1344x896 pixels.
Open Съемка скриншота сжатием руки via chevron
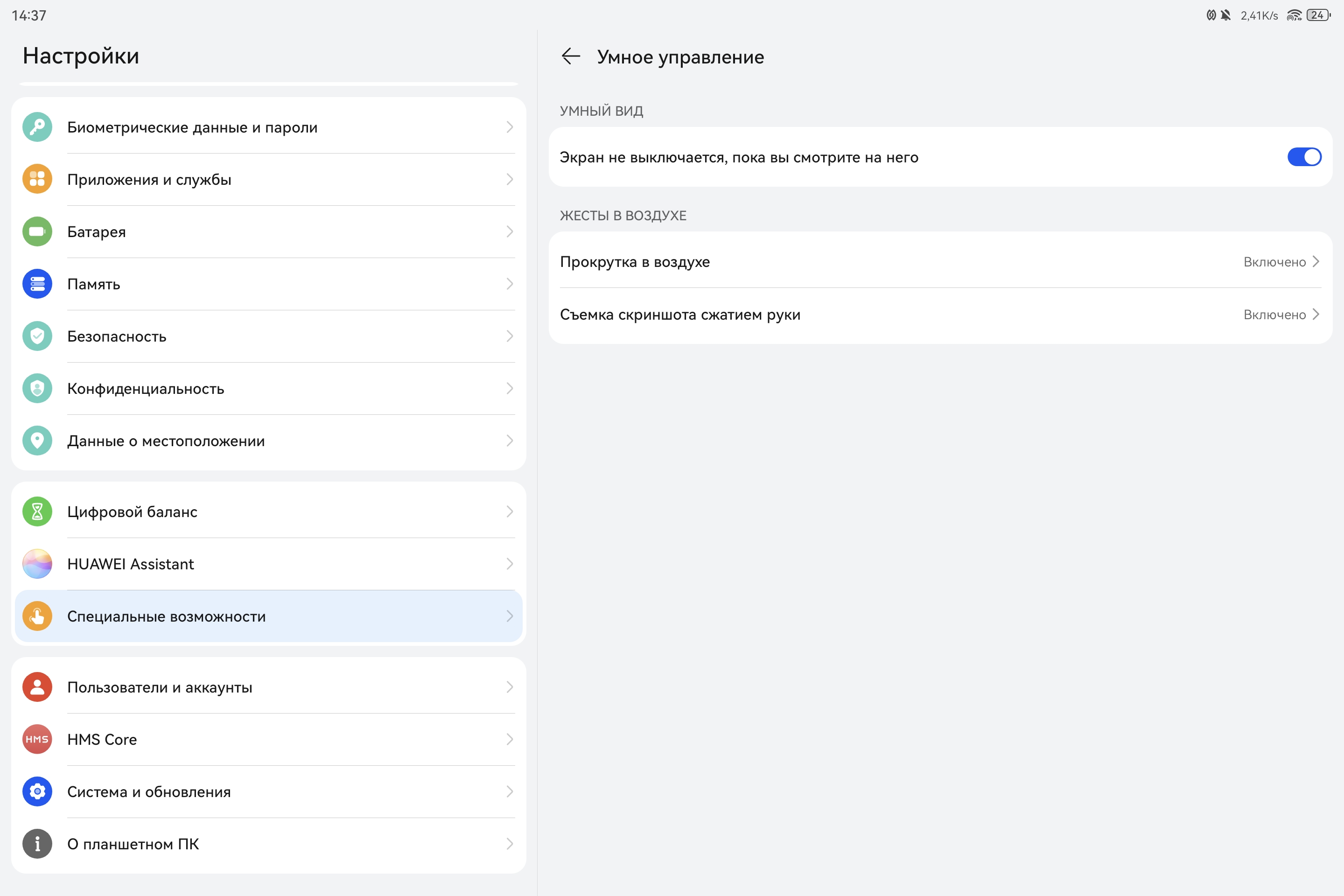point(1316,314)
